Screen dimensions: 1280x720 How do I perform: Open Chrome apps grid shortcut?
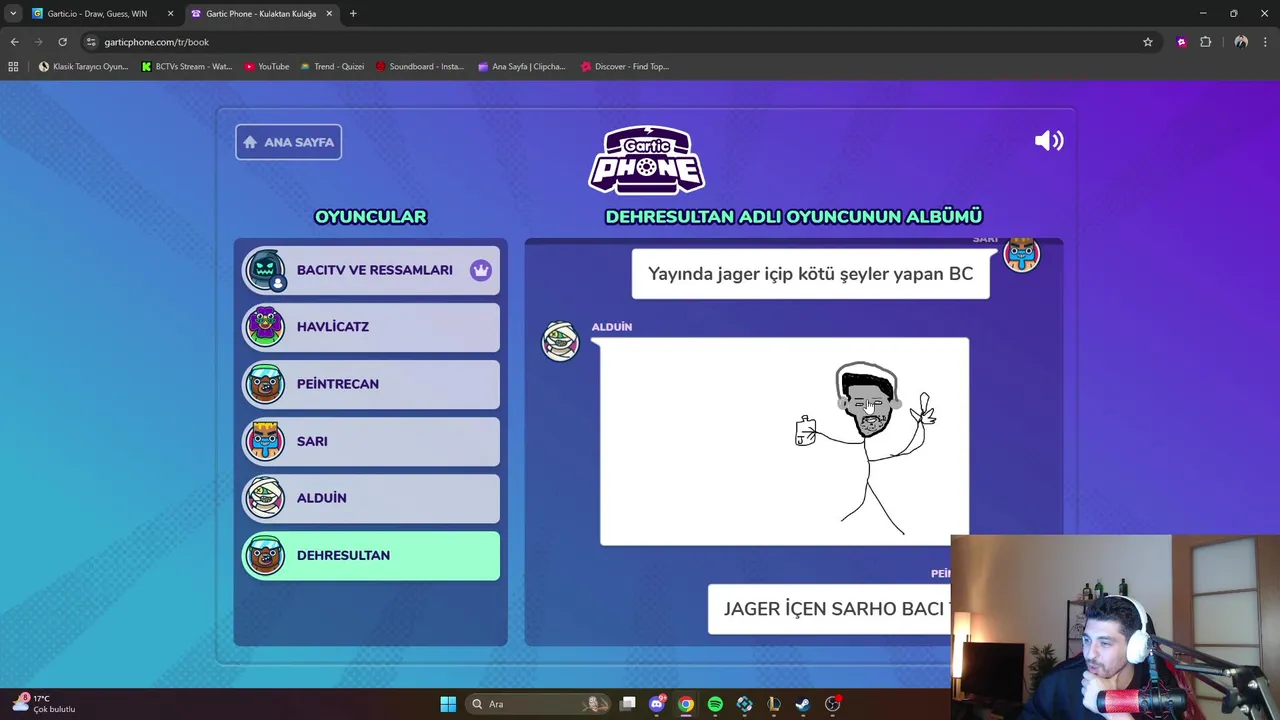[13, 67]
